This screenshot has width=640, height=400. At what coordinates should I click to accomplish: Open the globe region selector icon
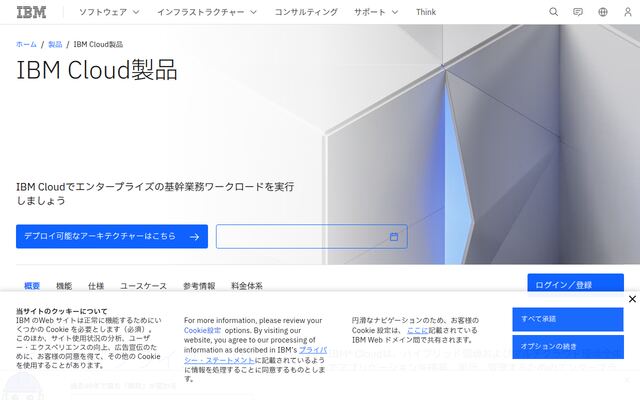point(602,12)
